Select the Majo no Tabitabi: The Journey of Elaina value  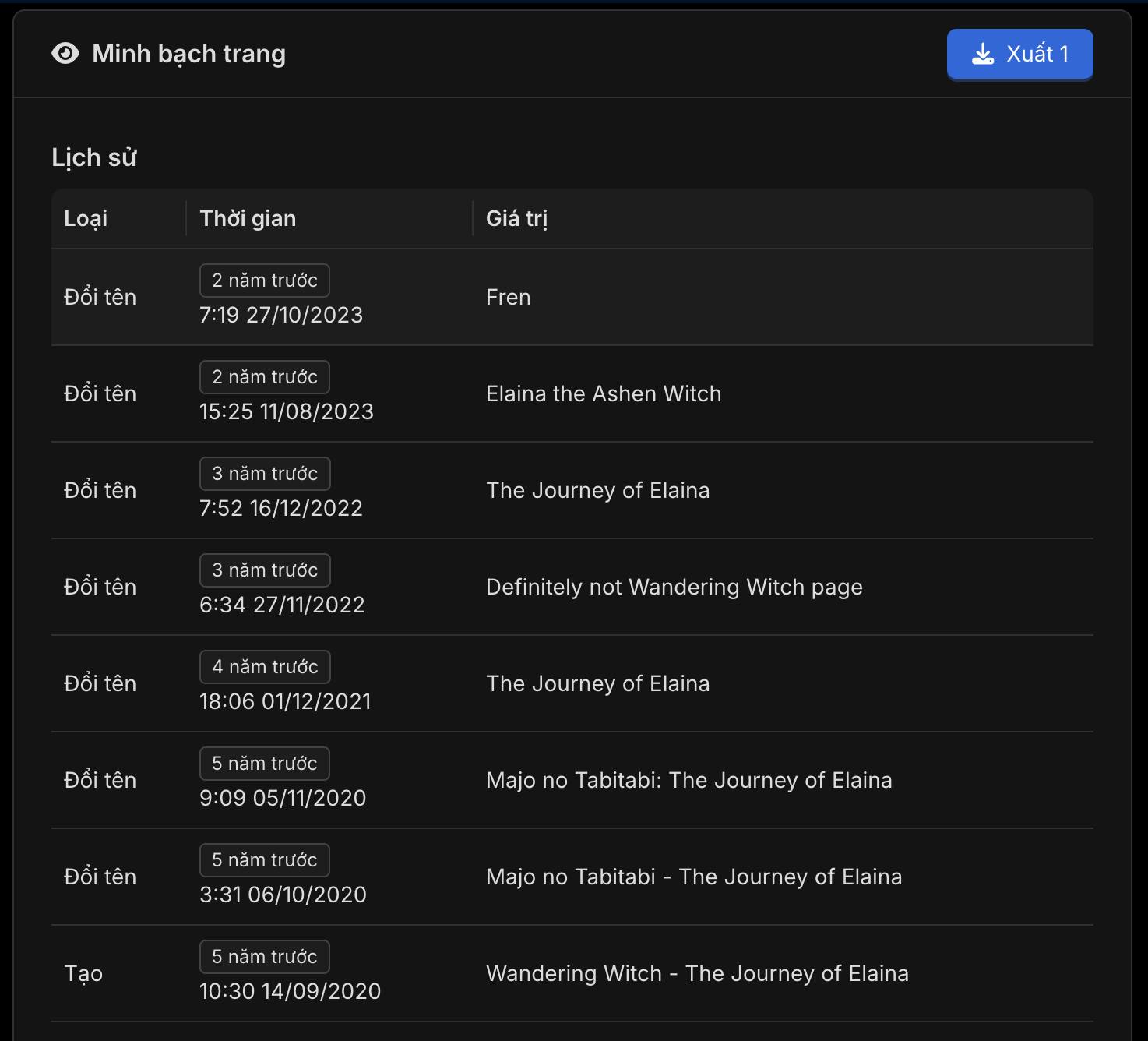point(689,780)
